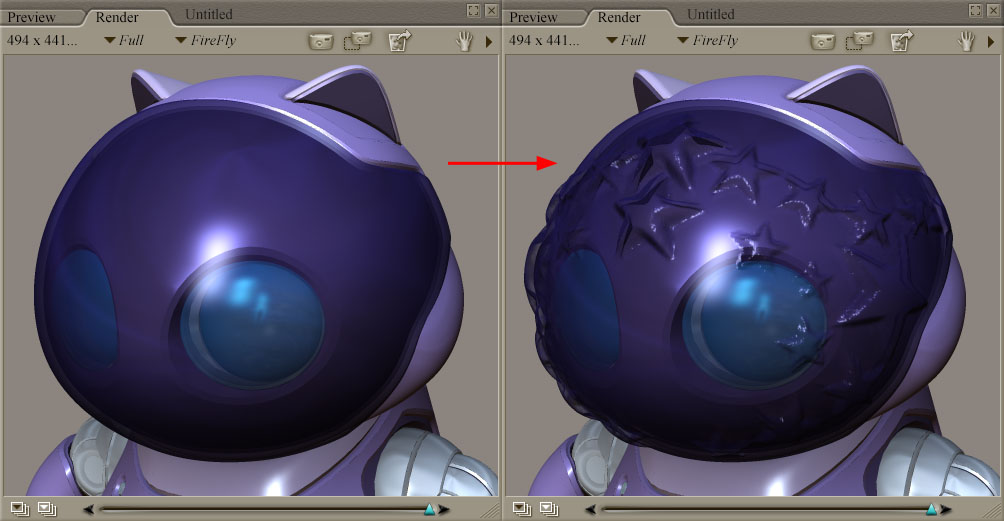Viewport: 1004px width, 521px height.
Task: Open FireFly renderer dropdown in smooth-helmet panel
Action: (x=206, y=40)
